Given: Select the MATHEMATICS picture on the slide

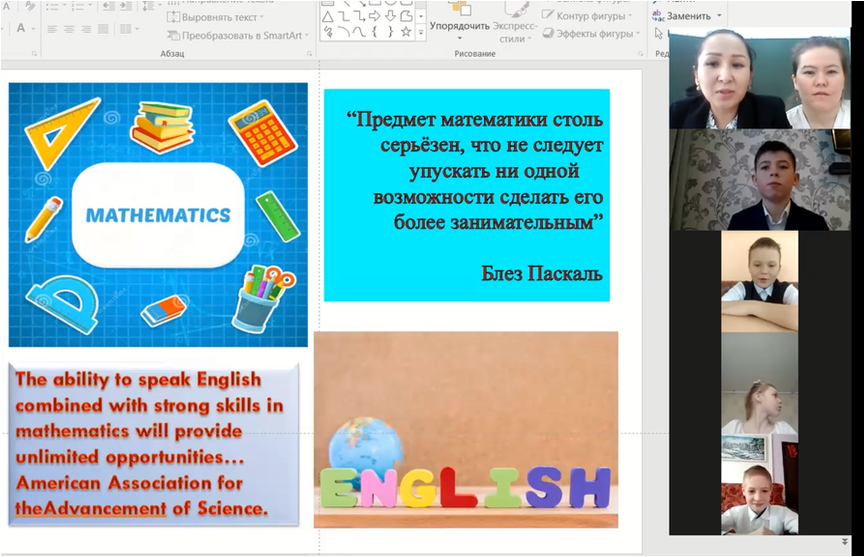Looking at the screenshot, I should 158,214.
